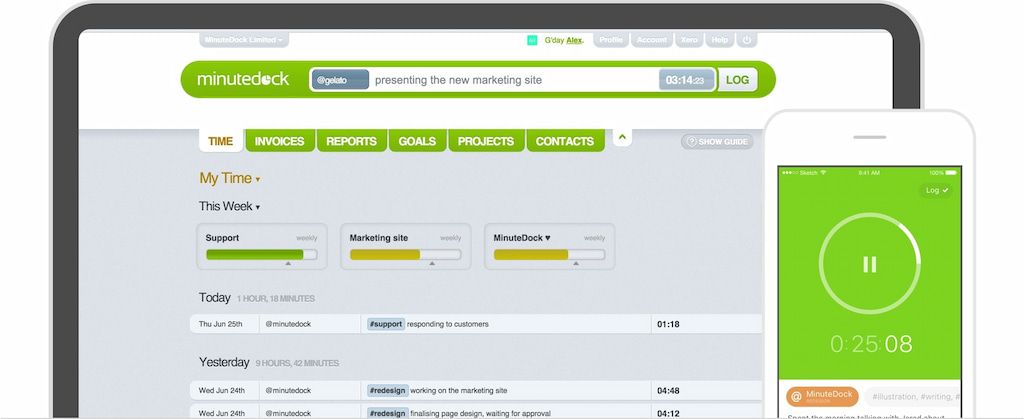Click the 03:14:23 timer display

pos(686,80)
